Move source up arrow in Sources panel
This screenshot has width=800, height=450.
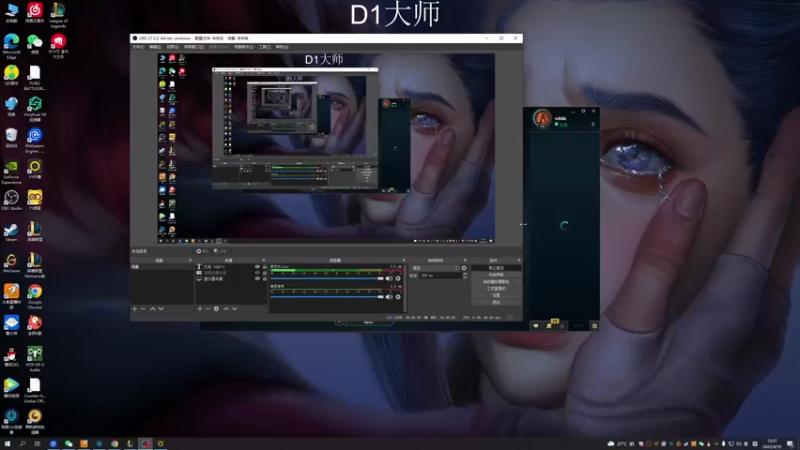226,309
